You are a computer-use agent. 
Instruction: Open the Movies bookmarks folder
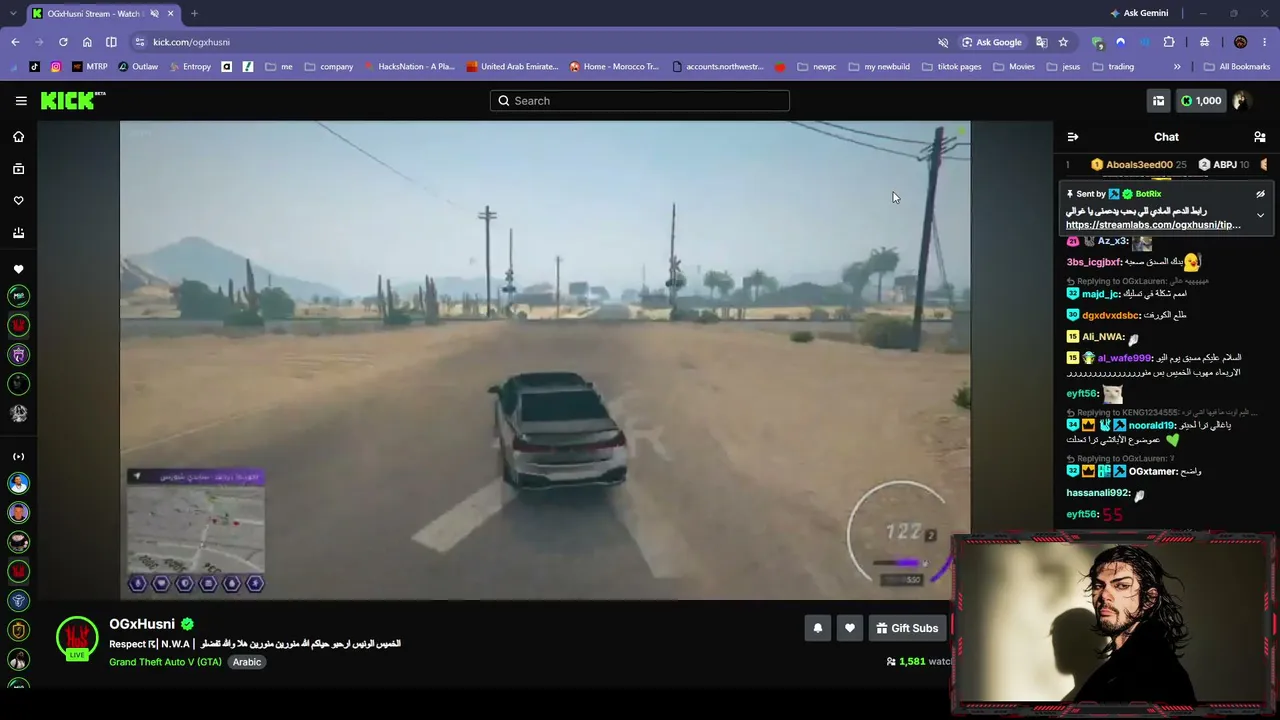(1014, 67)
